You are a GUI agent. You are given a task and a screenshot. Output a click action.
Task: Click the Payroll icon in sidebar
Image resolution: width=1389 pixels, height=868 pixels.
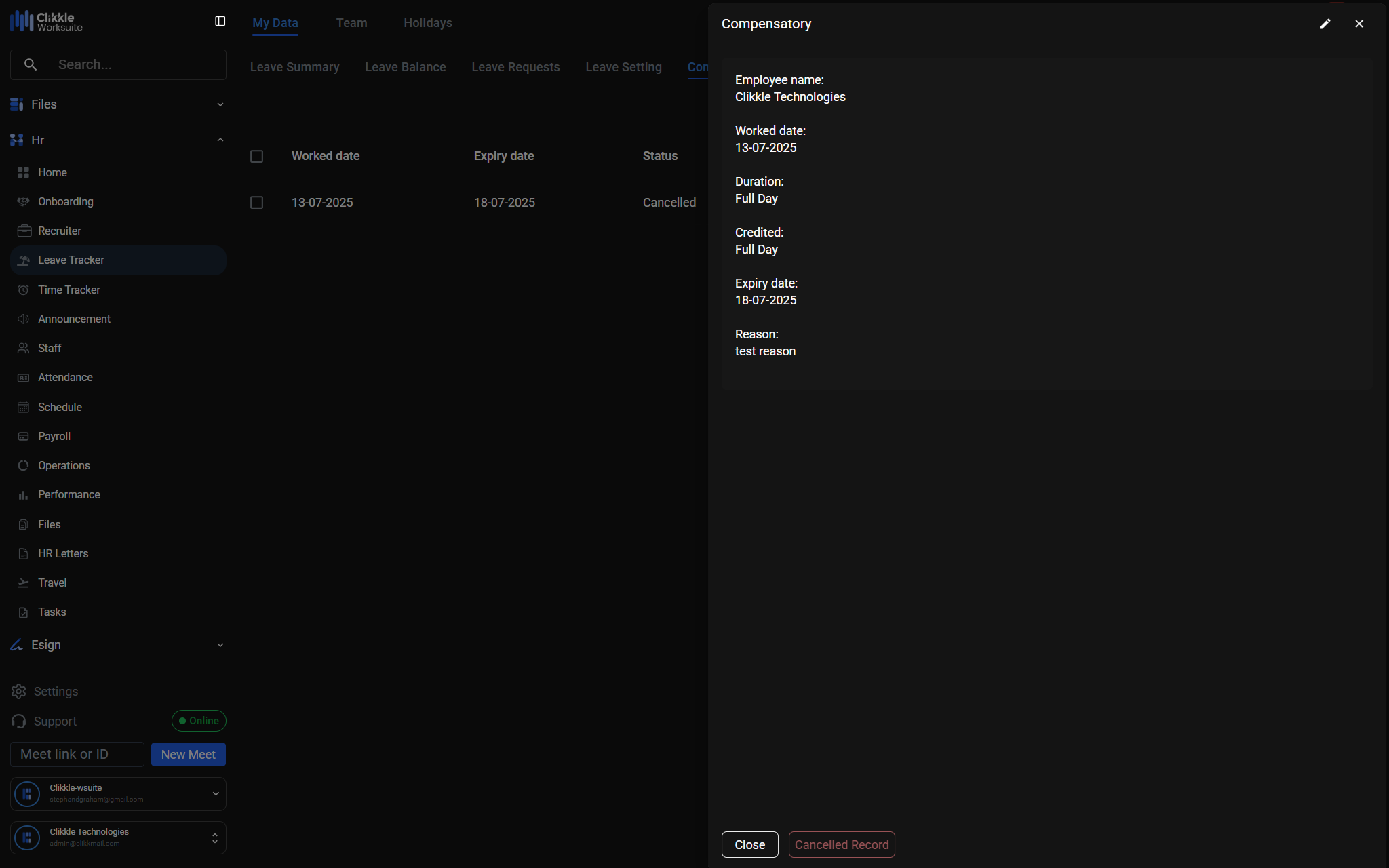24,436
